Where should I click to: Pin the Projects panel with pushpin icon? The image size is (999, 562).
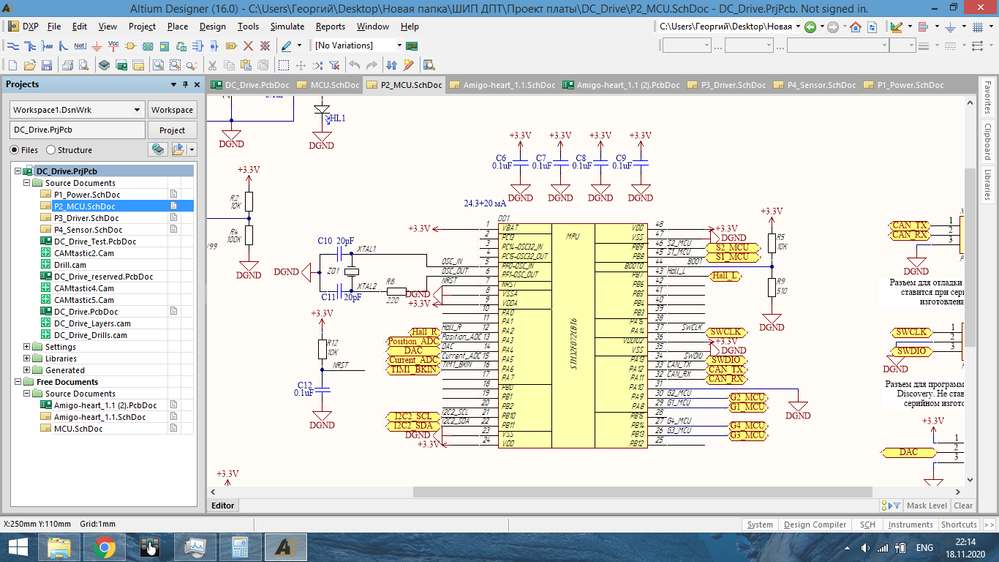click(185, 85)
